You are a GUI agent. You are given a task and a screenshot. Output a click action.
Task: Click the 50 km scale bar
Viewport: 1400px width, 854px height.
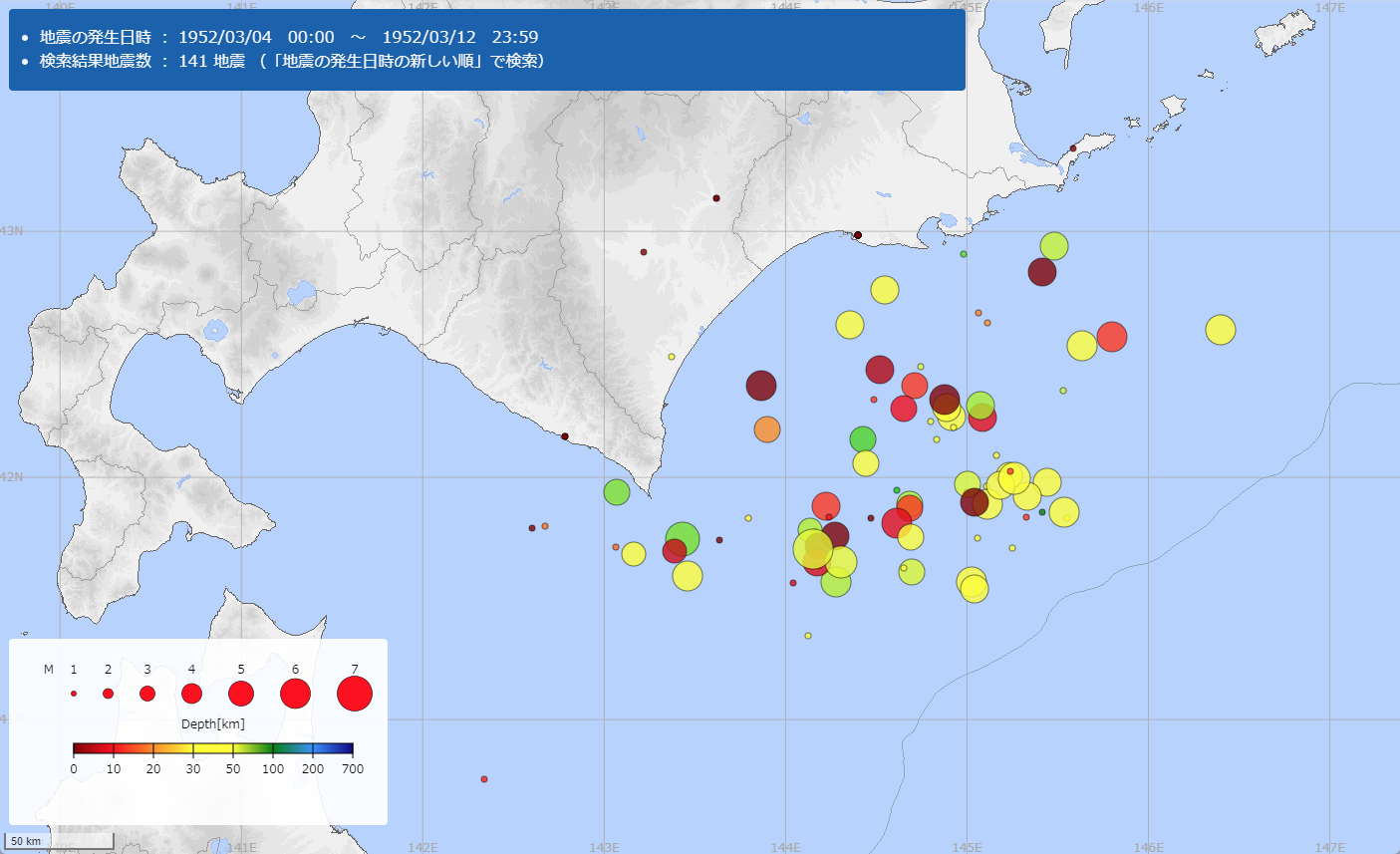click(x=60, y=842)
